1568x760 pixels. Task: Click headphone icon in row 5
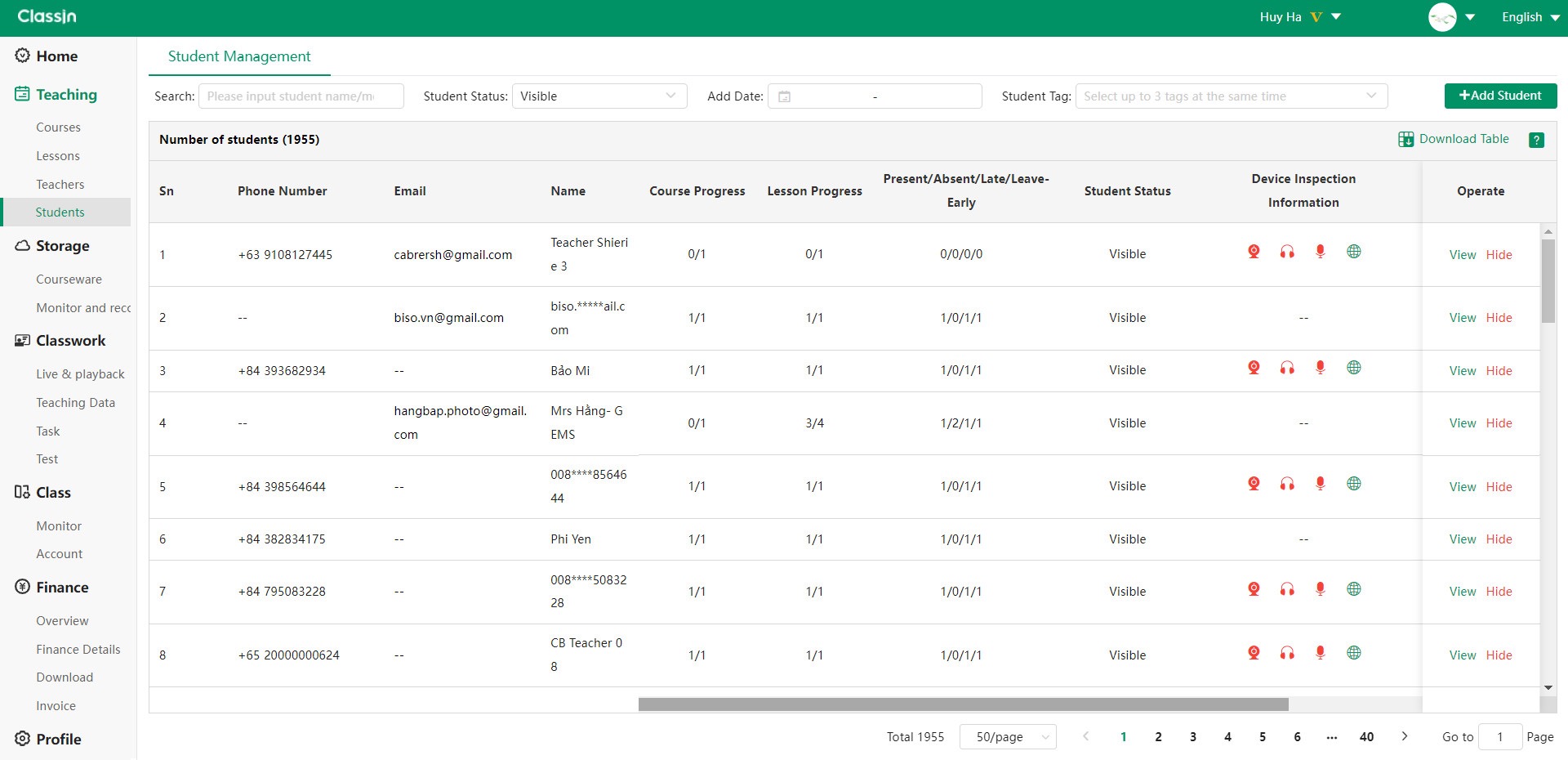[x=1287, y=484]
